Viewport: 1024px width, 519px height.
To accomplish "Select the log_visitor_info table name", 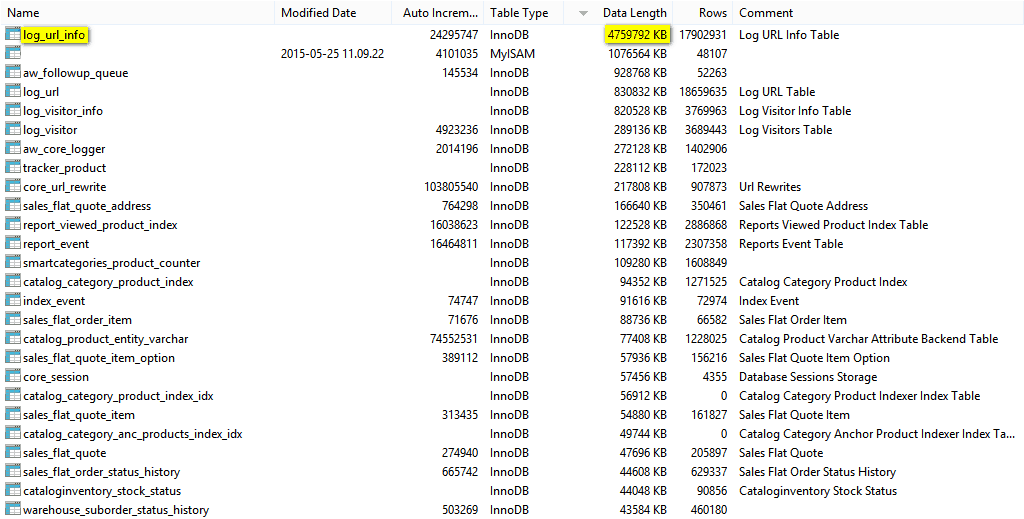I will point(63,111).
